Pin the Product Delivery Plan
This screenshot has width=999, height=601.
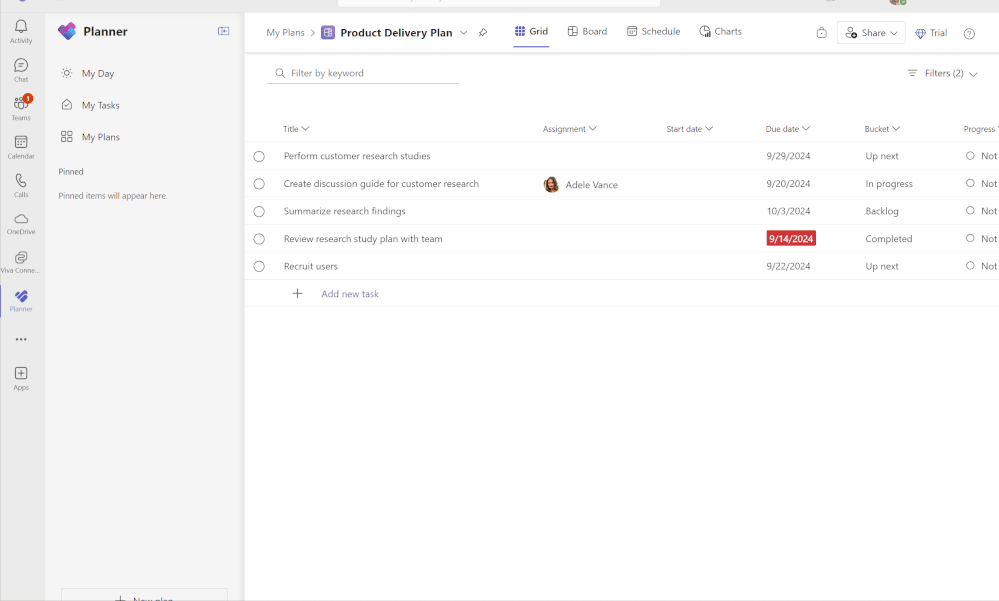[x=483, y=32]
